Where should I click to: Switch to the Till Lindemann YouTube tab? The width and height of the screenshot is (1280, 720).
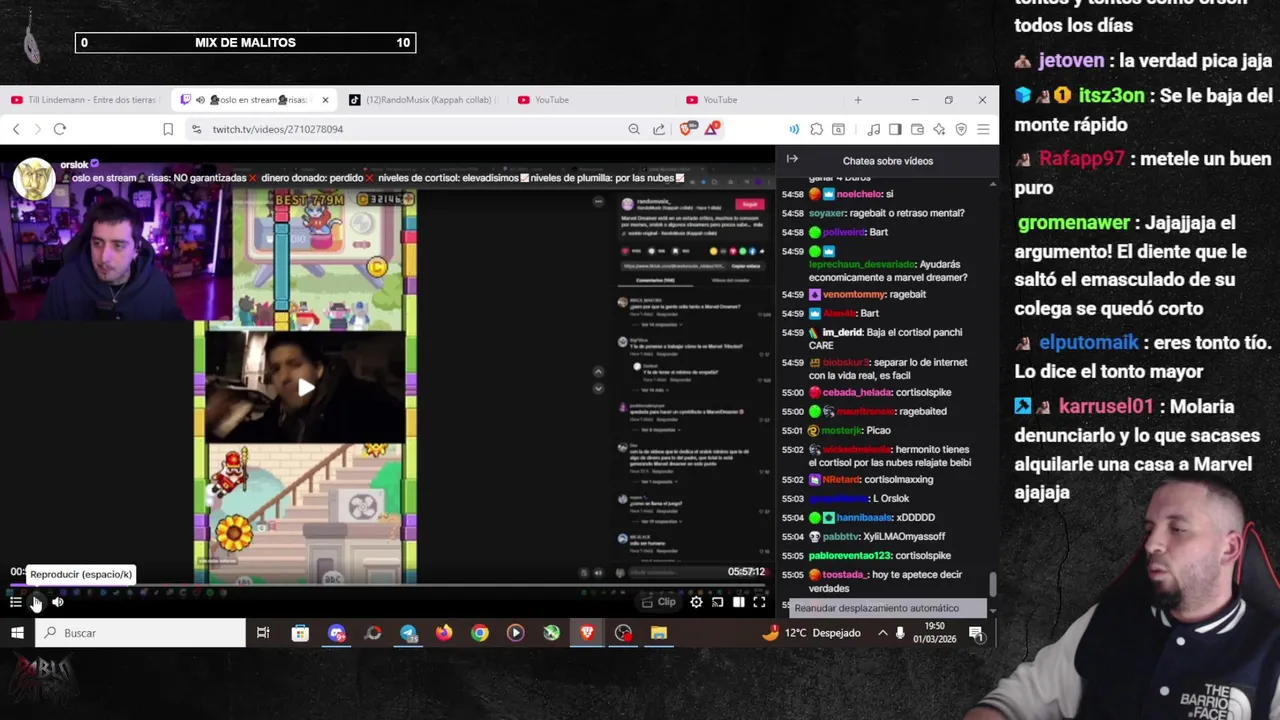click(x=85, y=100)
